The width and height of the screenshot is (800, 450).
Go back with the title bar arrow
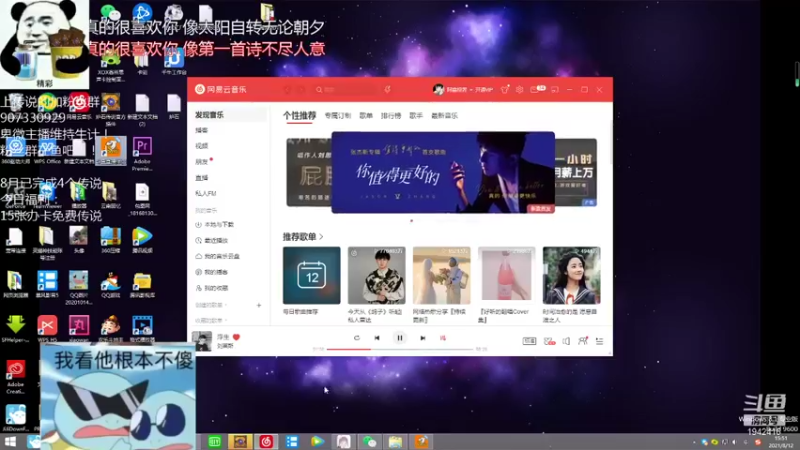coord(287,89)
